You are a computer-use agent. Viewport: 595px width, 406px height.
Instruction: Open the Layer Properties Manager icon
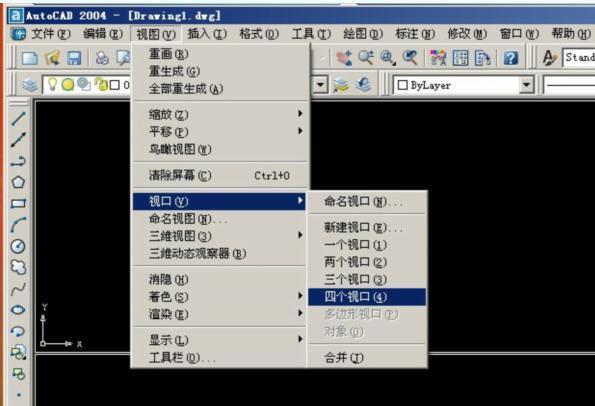click(x=30, y=85)
